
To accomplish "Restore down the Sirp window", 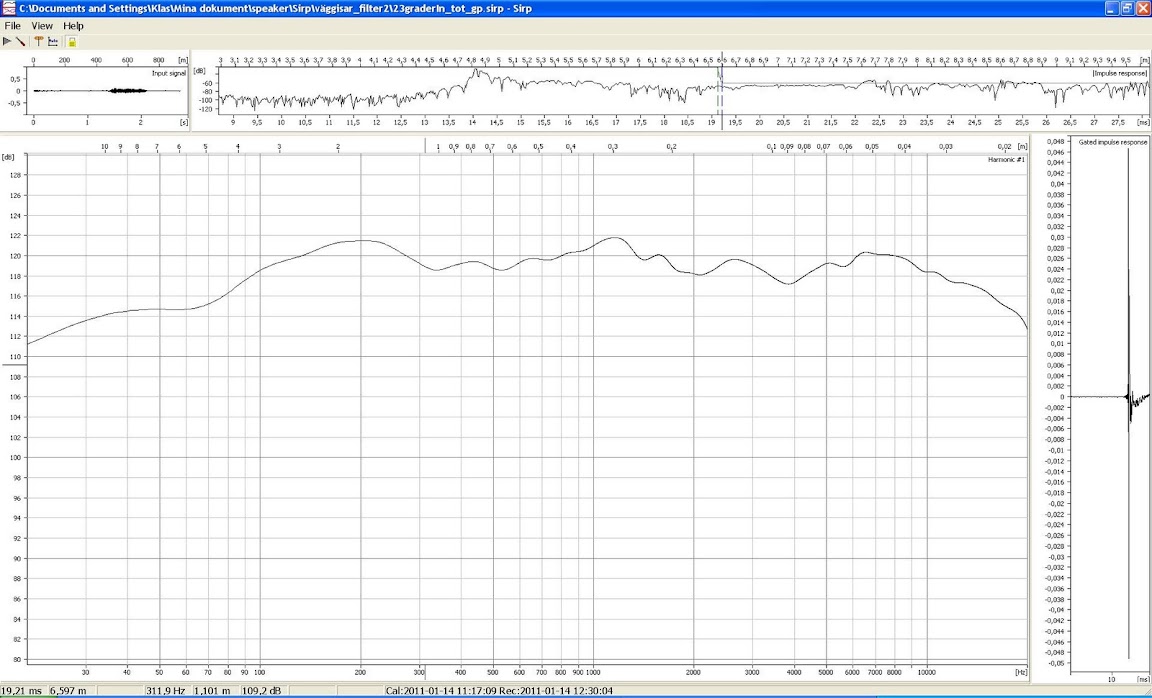I will 1127,8.
